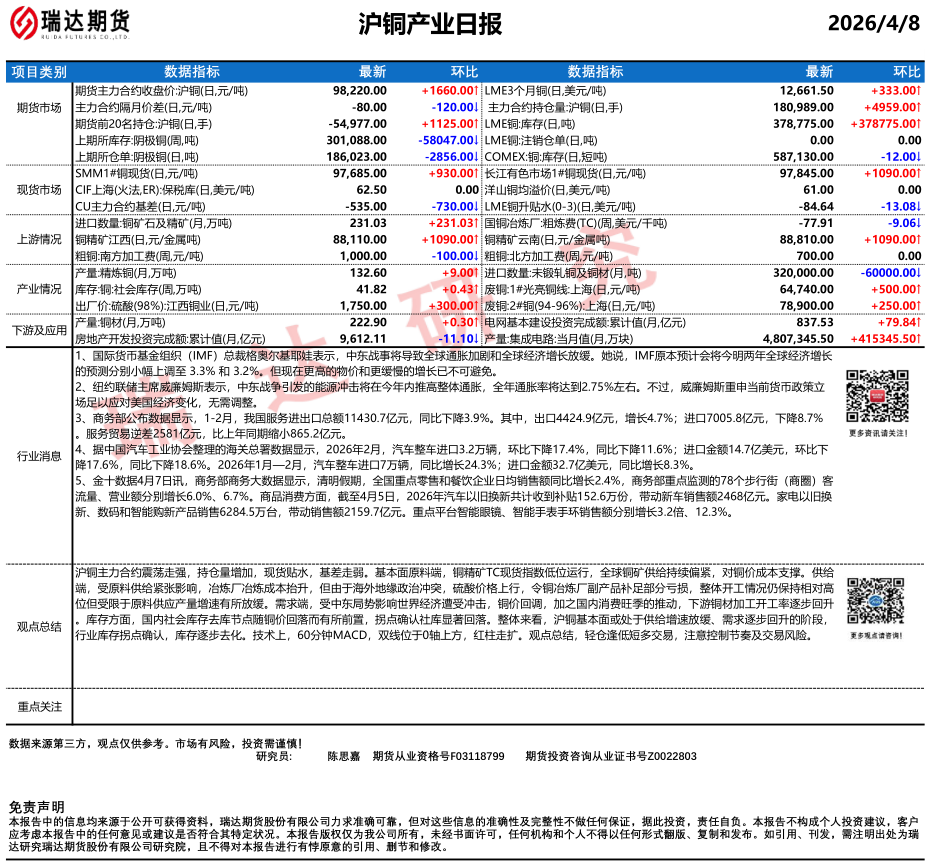Click the 上游情况 category cell
The image size is (929, 865).
click(39, 240)
